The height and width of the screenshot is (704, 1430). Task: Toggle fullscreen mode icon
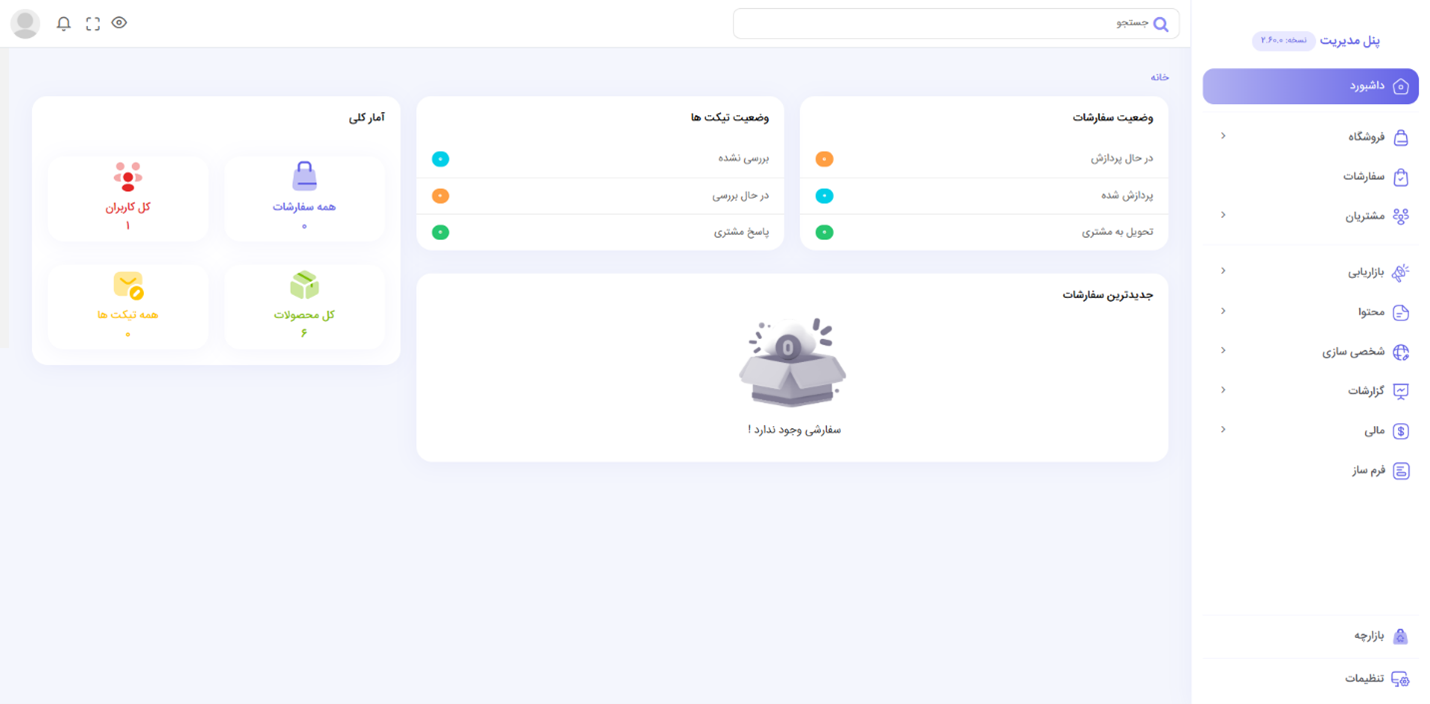point(93,23)
